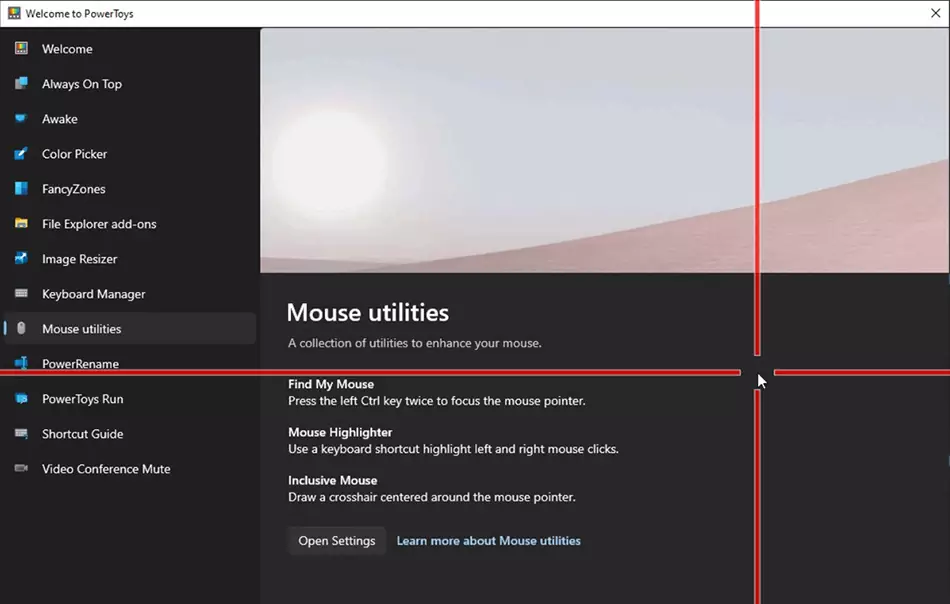Screen dimensions: 950x604
Task: Click the Welcome to PowerToys window title
Action: 79,13
